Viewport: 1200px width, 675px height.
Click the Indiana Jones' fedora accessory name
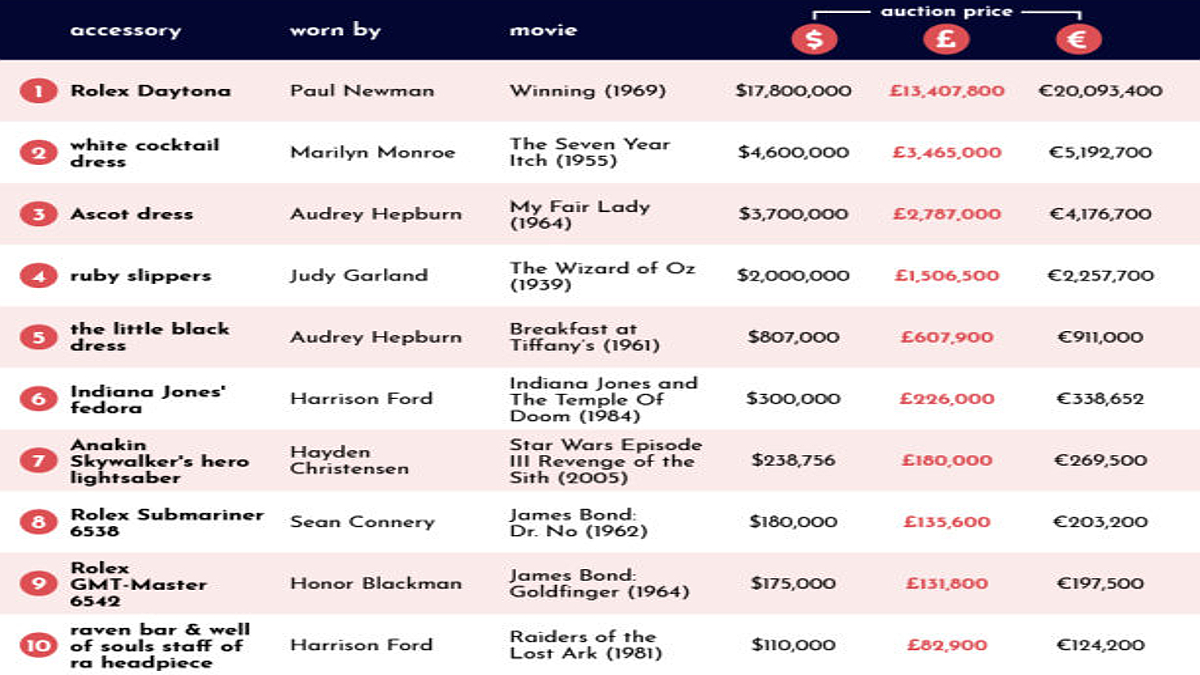point(148,399)
